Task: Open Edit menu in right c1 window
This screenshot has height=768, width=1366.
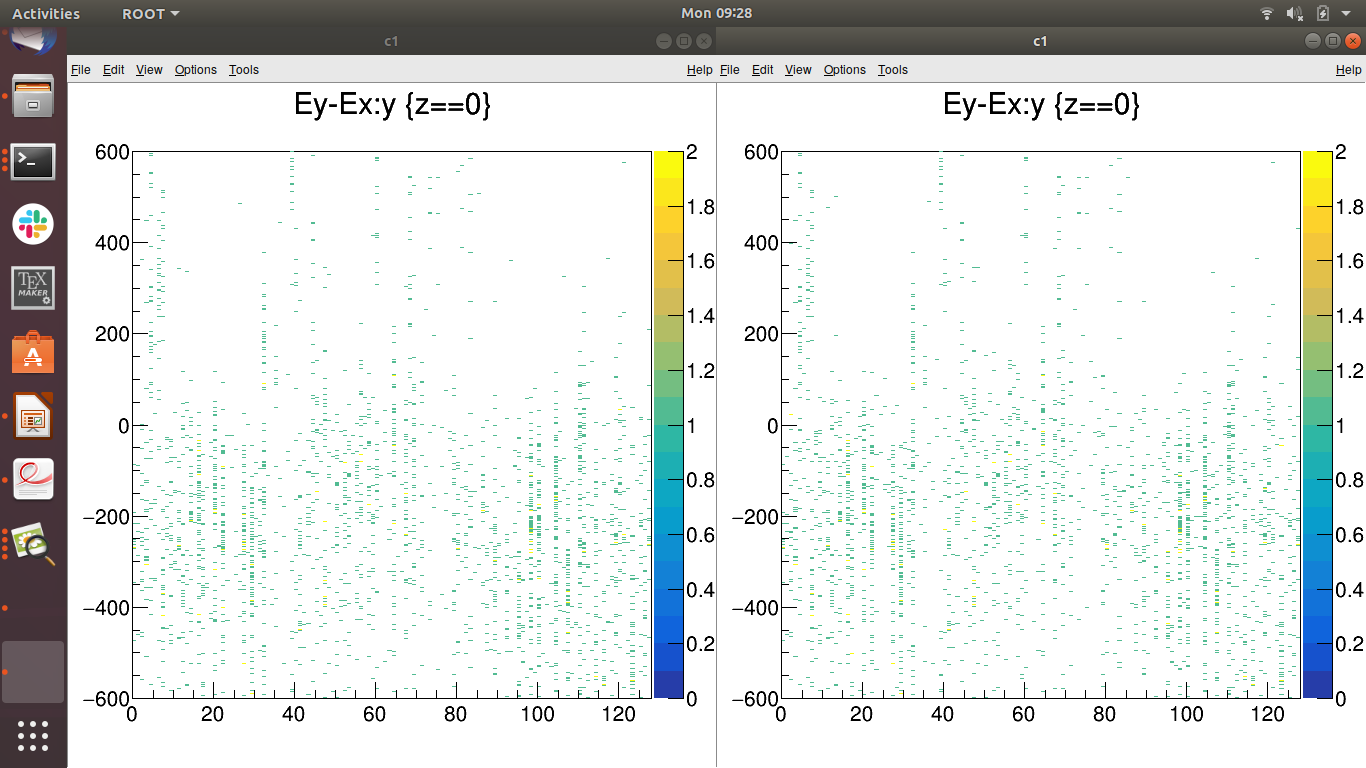Action: [763, 70]
